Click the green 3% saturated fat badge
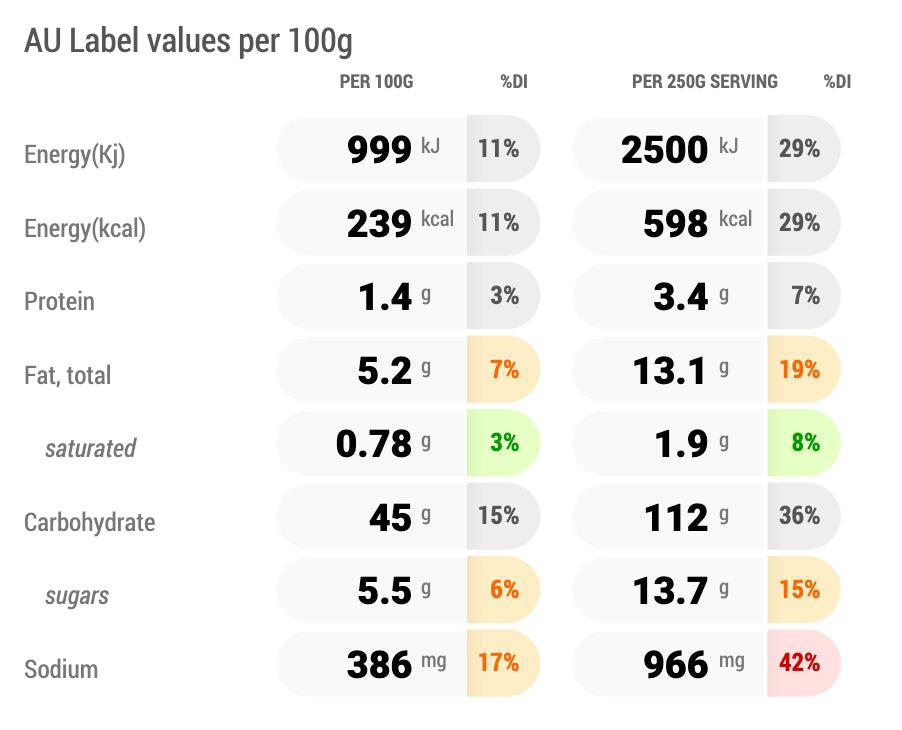Viewport: 902px width, 730px height. click(504, 442)
